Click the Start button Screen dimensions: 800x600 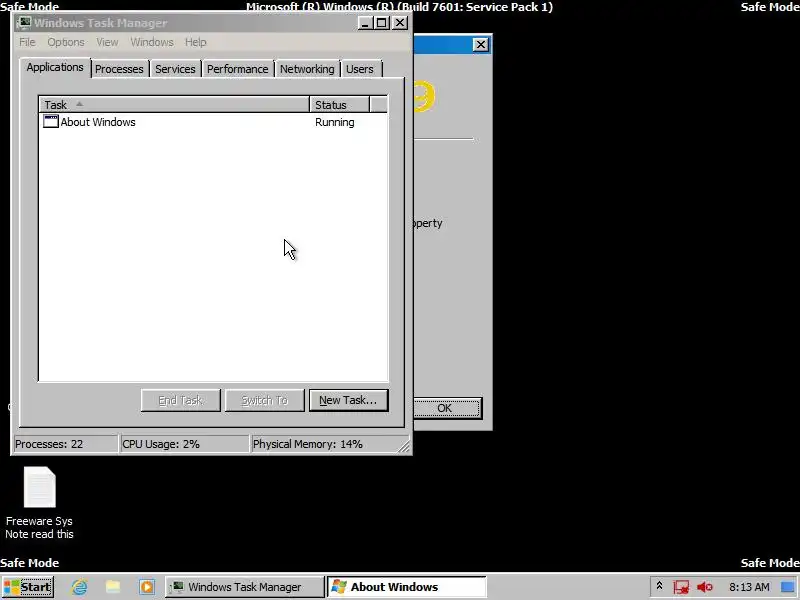tap(28, 587)
